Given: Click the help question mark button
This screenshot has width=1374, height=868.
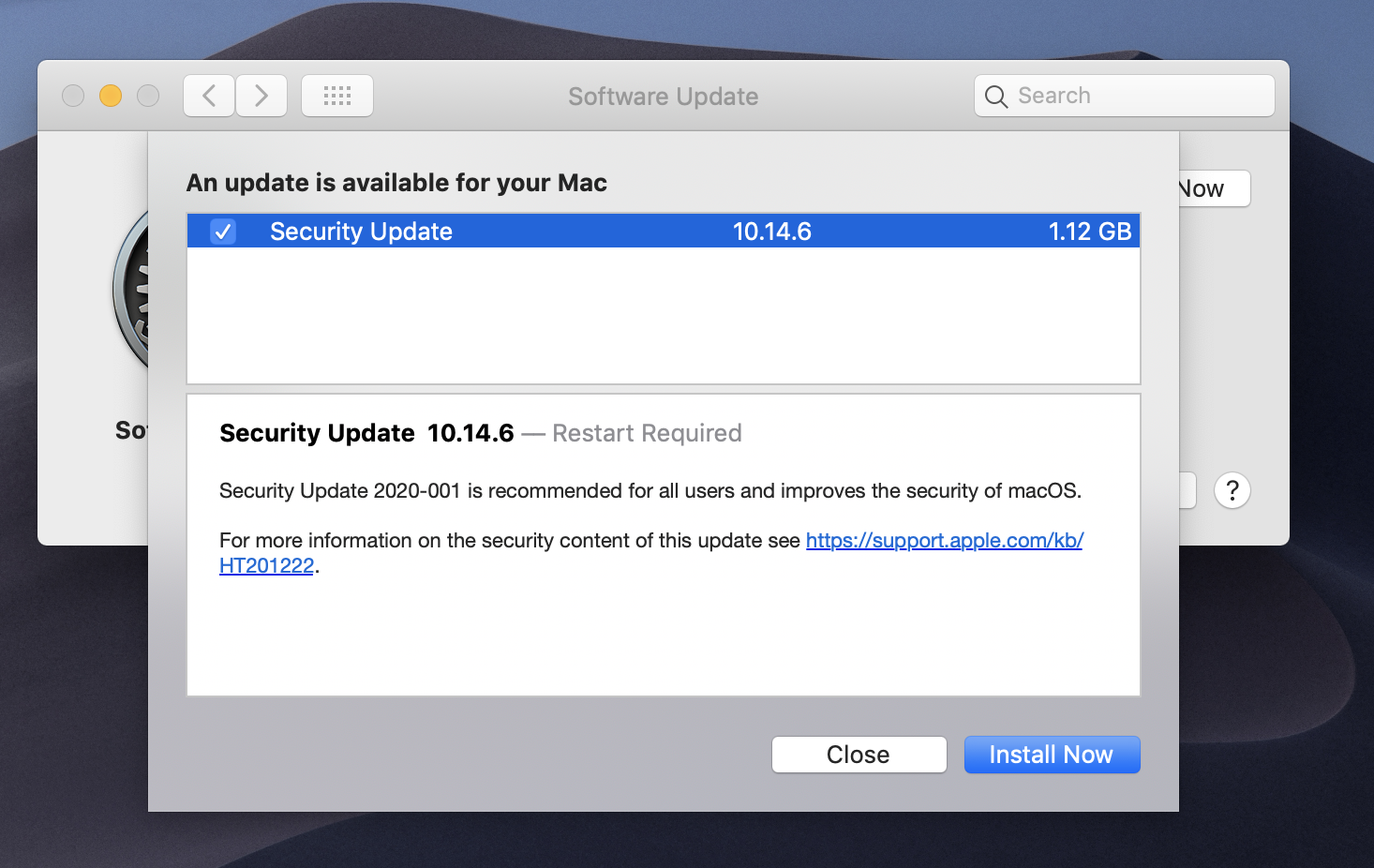Looking at the screenshot, I should (1232, 490).
